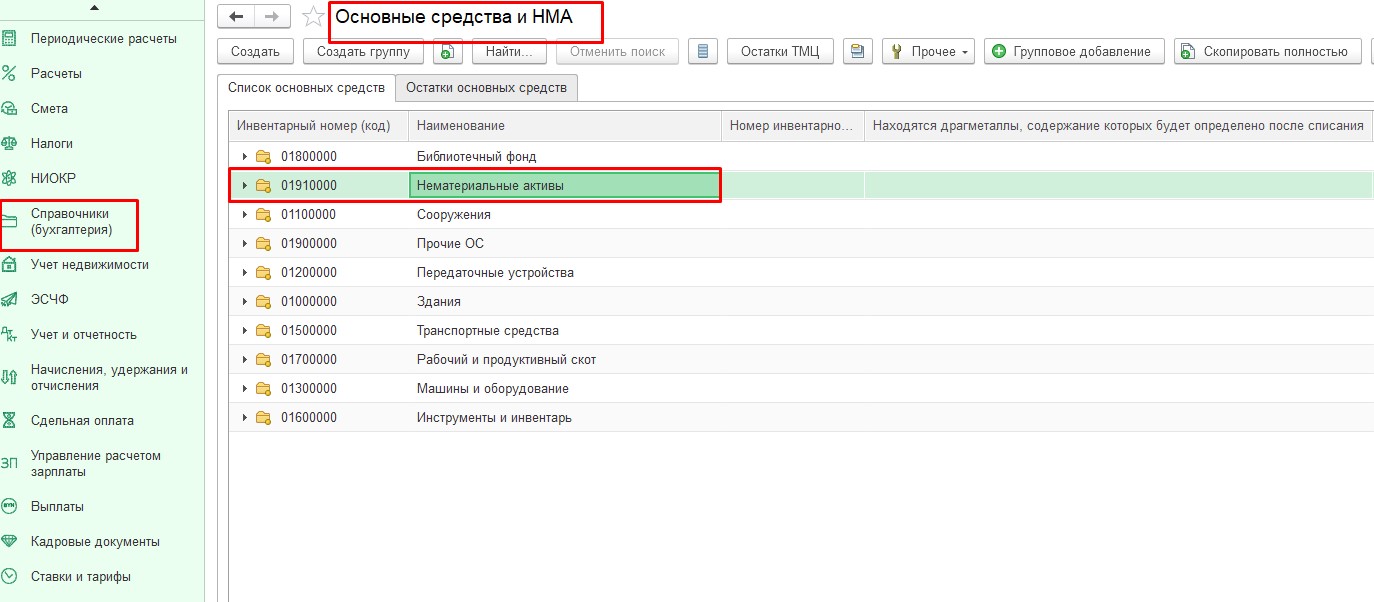Open the ЭСЧФ section

click(50, 299)
